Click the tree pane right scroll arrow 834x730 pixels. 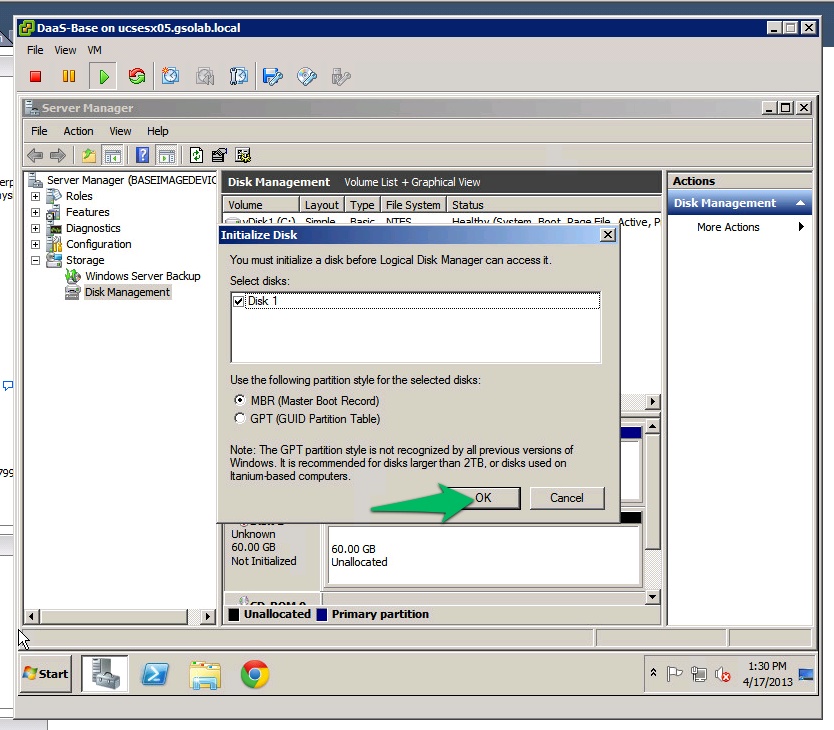coord(207,617)
